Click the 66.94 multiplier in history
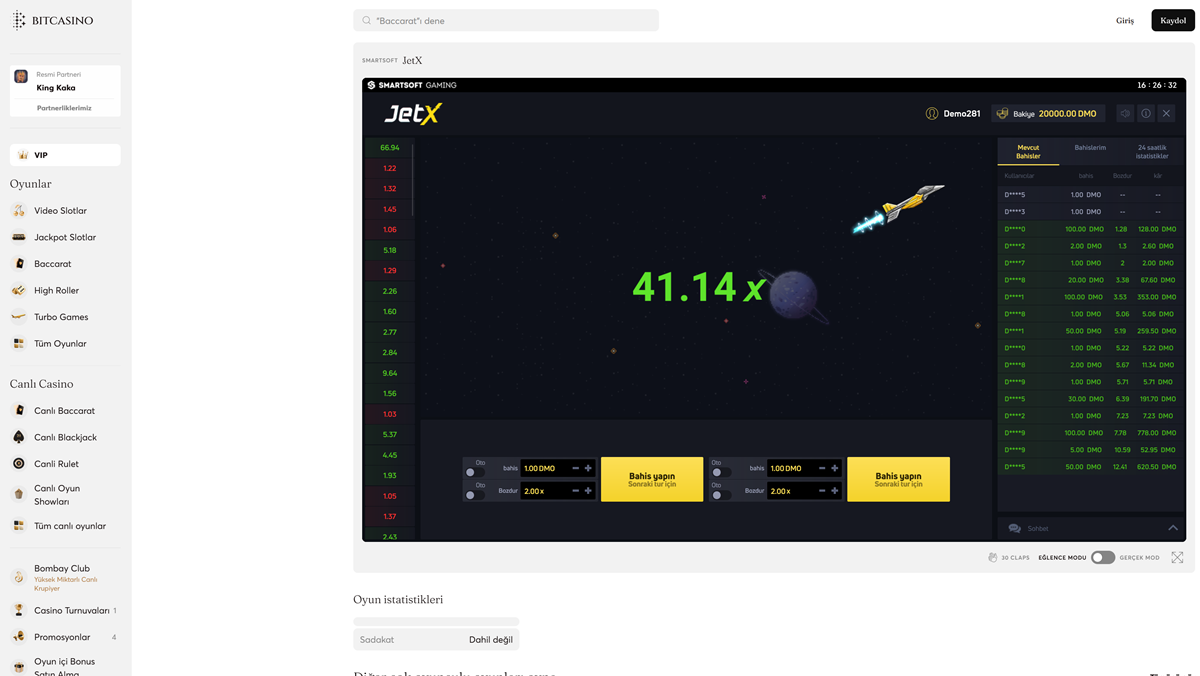Screen dimensions: 1200x676 [x=390, y=147]
